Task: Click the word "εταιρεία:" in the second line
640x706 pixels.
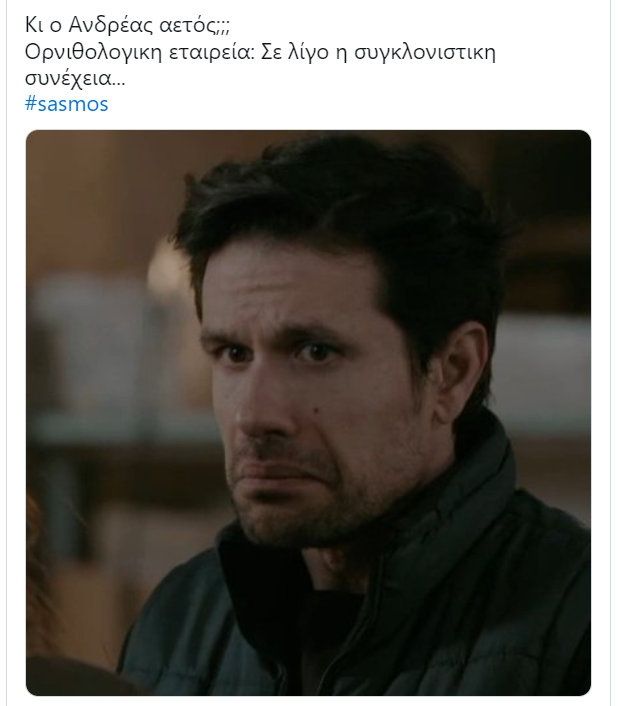Action: [x=212, y=53]
